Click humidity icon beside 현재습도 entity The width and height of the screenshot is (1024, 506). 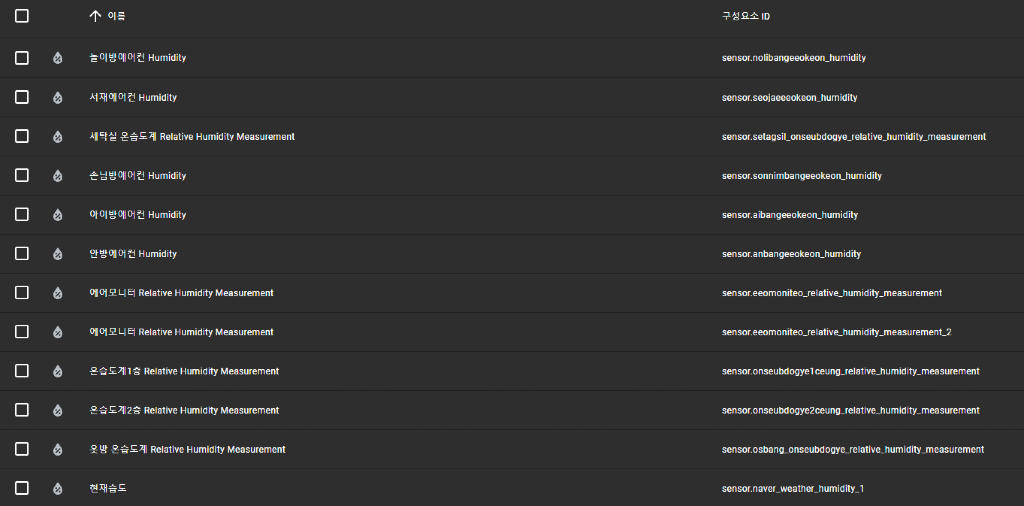click(x=58, y=488)
